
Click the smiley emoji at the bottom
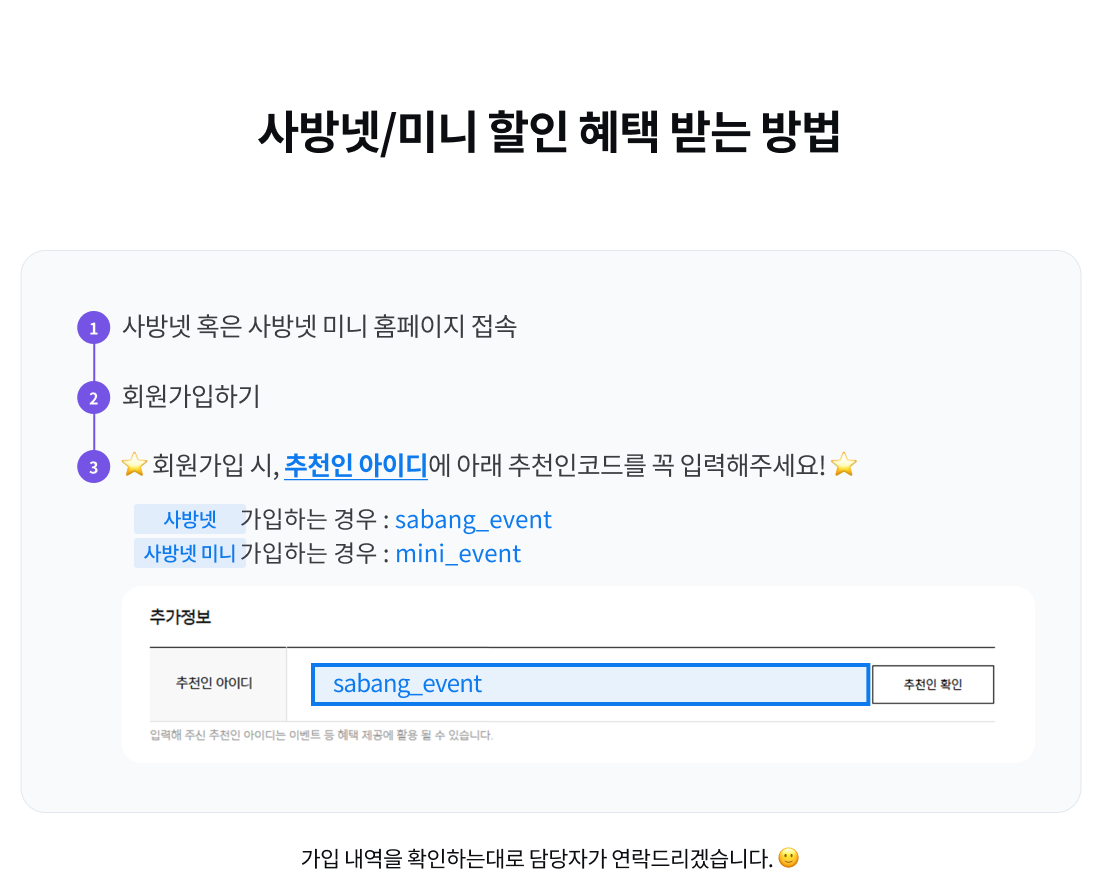point(788,858)
